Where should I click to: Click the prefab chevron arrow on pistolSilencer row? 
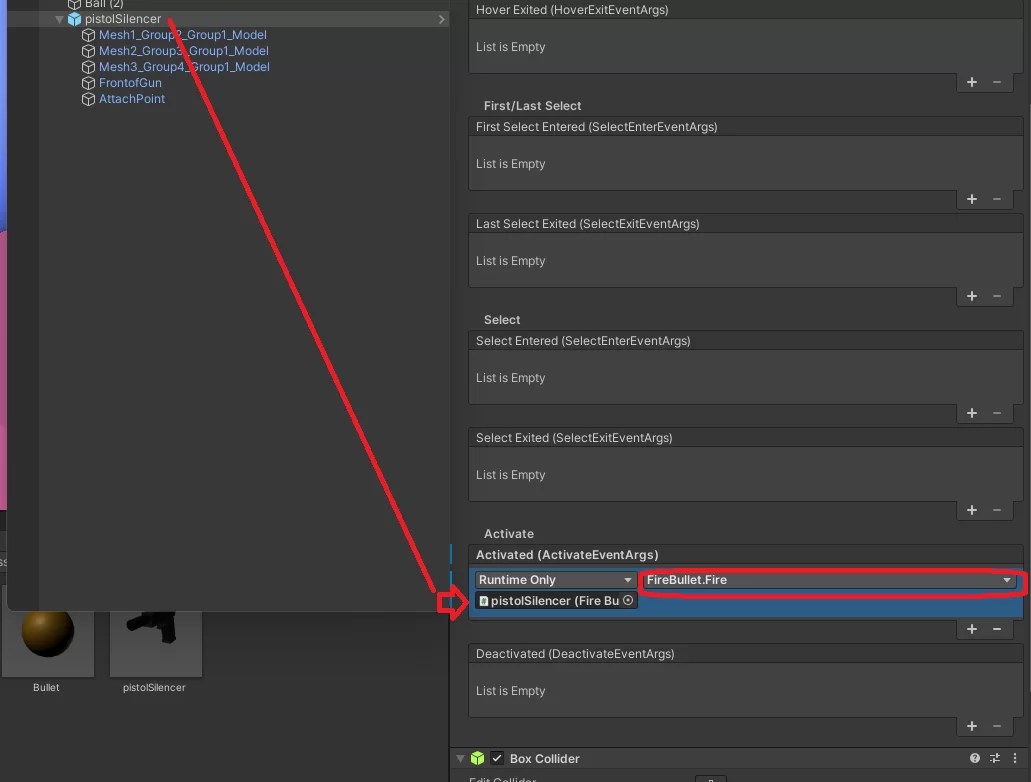pyautogui.click(x=440, y=18)
